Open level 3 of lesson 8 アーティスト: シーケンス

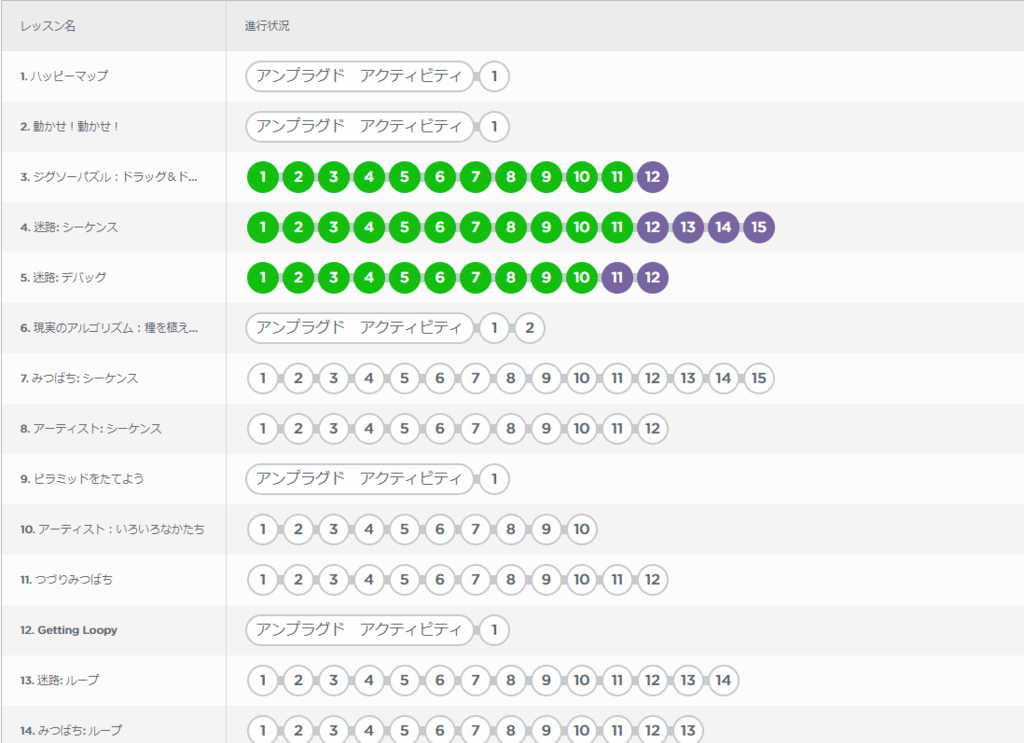point(334,428)
